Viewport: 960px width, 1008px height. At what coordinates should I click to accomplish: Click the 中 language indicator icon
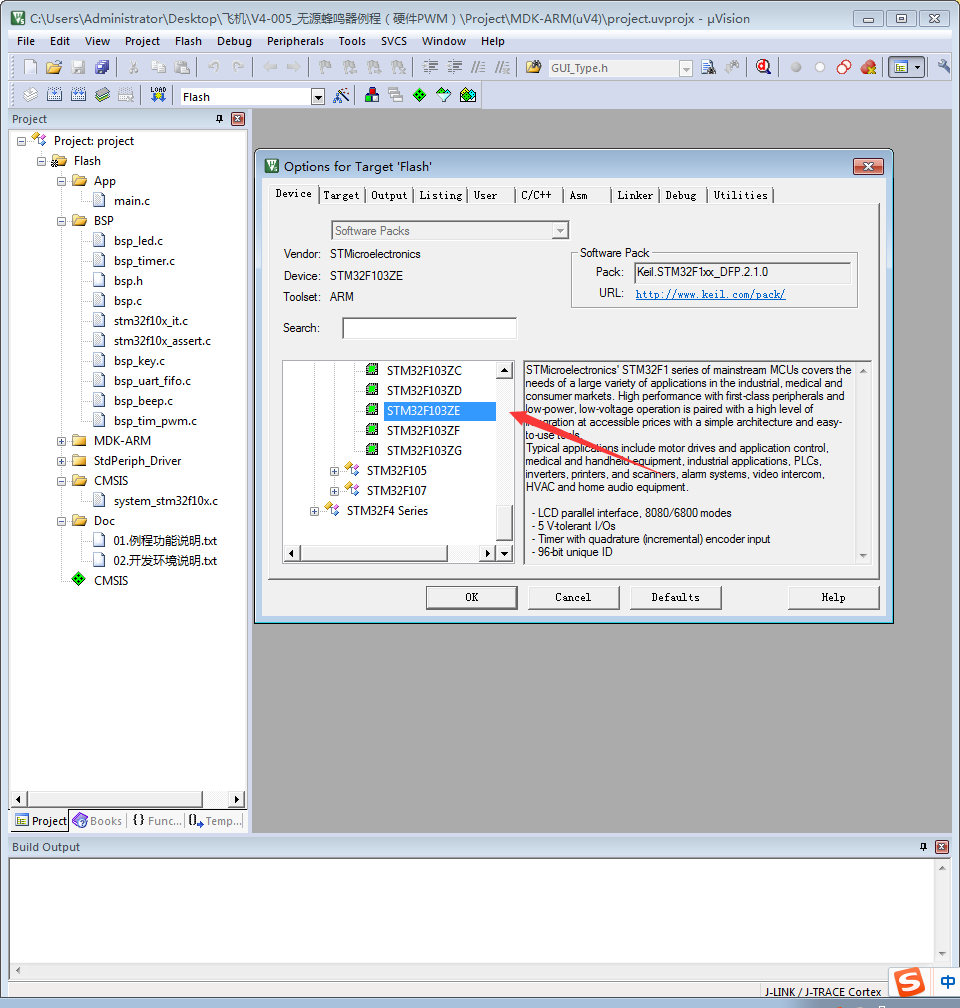(x=948, y=982)
